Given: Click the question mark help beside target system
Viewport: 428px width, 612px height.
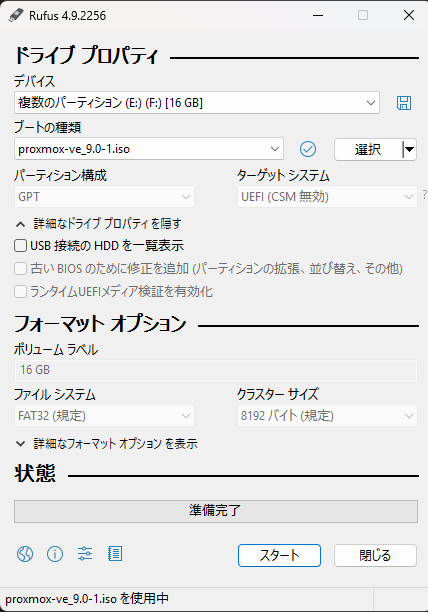Looking at the screenshot, I should click(x=424, y=195).
